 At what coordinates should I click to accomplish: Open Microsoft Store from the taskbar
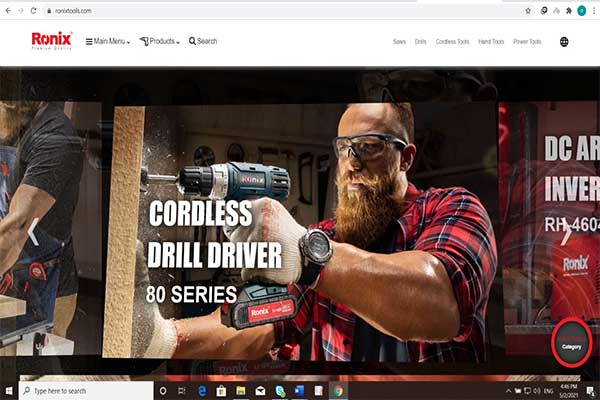[221, 391]
